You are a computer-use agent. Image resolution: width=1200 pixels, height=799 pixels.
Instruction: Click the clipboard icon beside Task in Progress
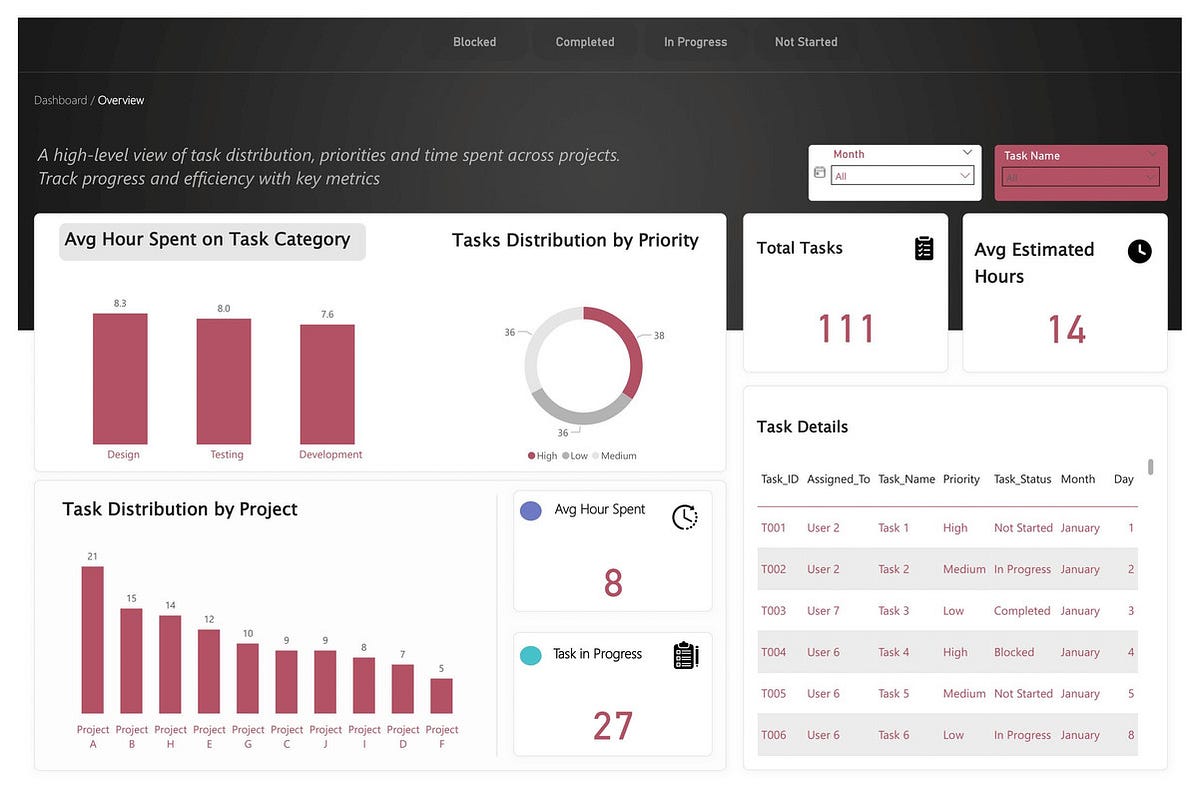pyautogui.click(x=685, y=654)
